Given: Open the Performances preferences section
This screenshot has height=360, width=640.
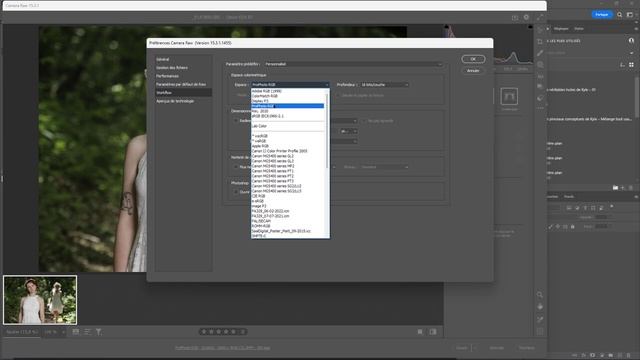Looking at the screenshot, I should (x=167, y=76).
